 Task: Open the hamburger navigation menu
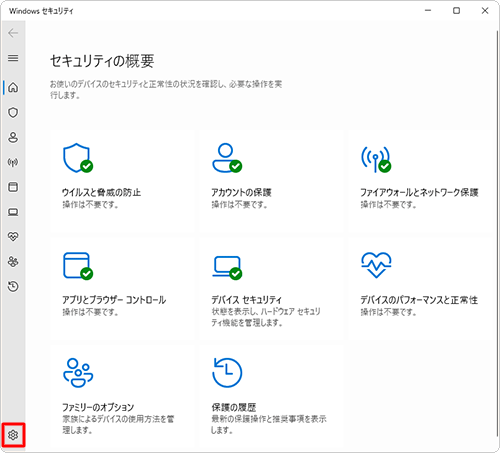pos(13,58)
